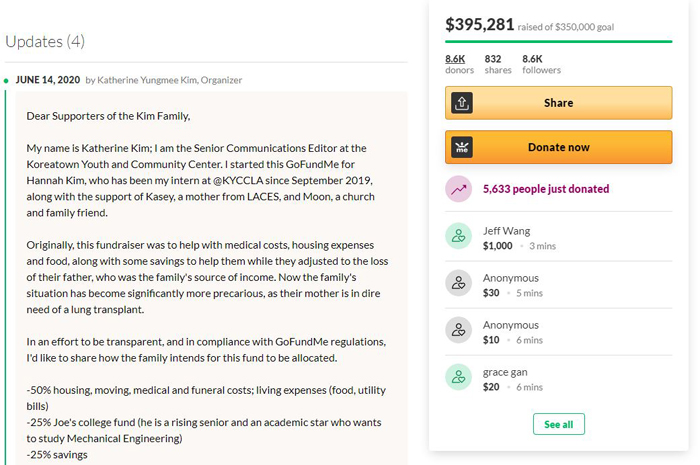Click the gray avatar beside the $30 donation
This screenshot has height=465, width=700.
458,283
